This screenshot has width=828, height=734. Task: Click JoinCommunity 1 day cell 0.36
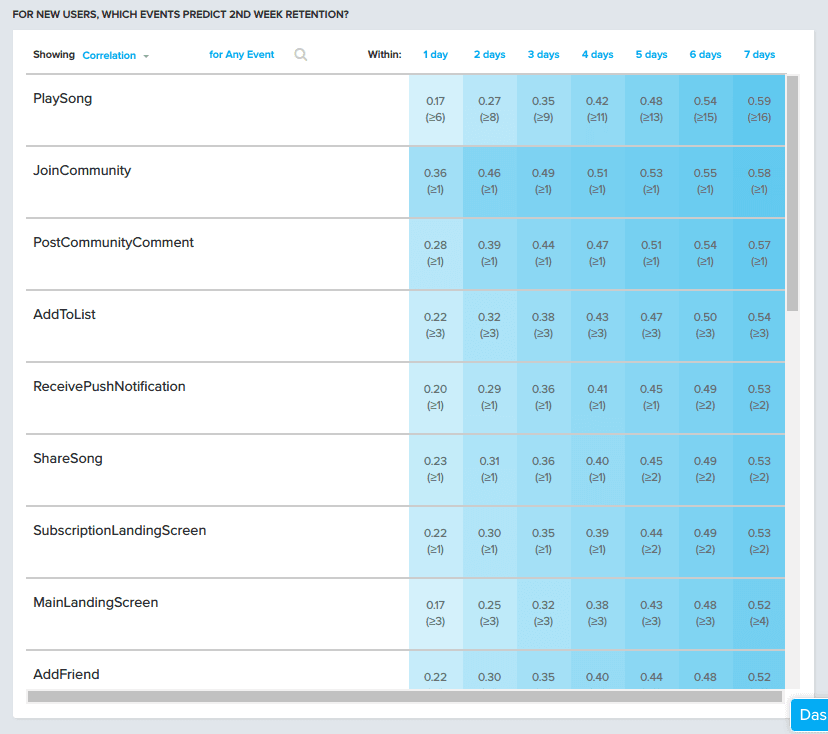click(435, 181)
